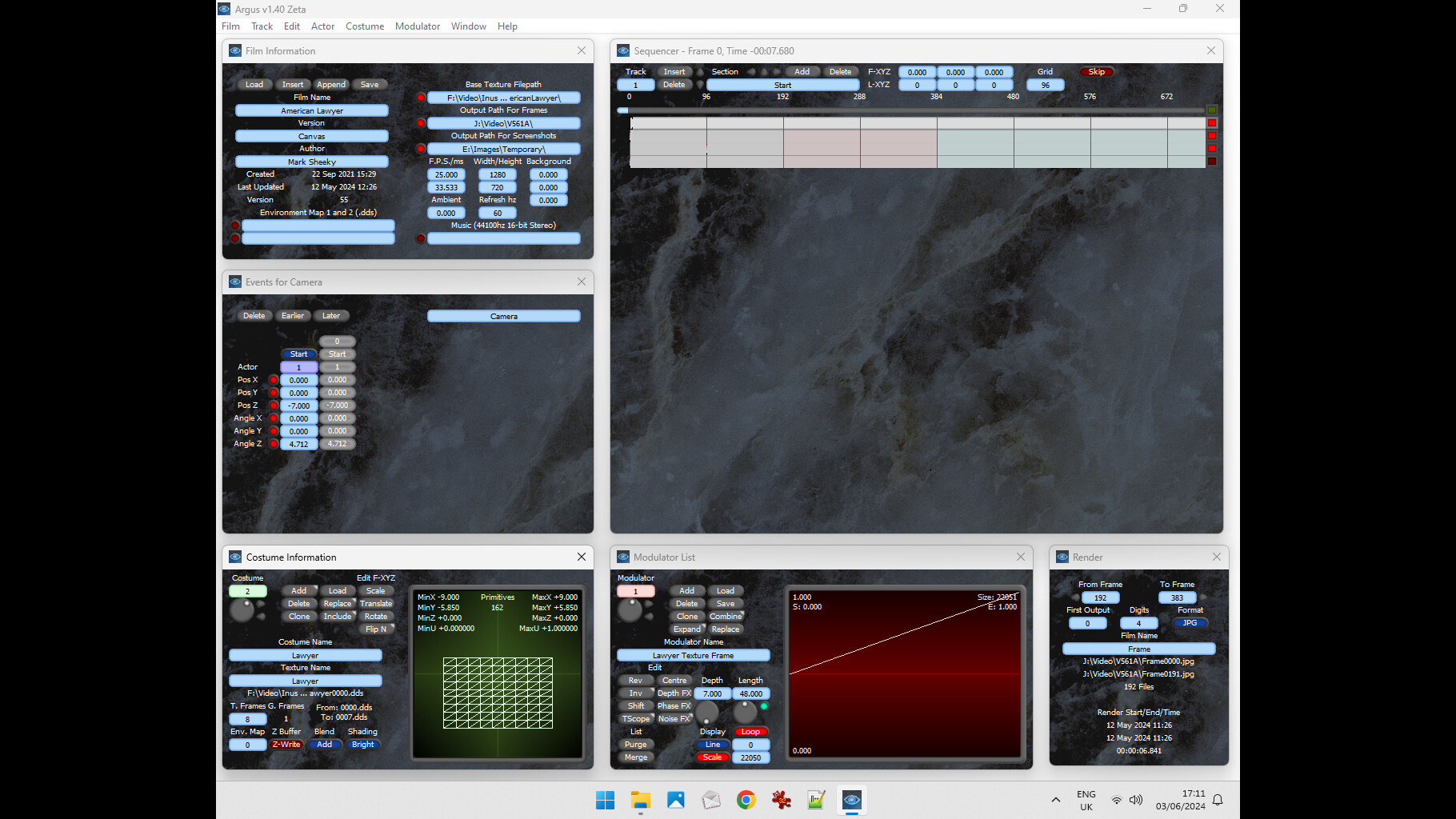This screenshot has width=1456, height=819.
Task: Open the Modulator menu
Action: point(417,26)
